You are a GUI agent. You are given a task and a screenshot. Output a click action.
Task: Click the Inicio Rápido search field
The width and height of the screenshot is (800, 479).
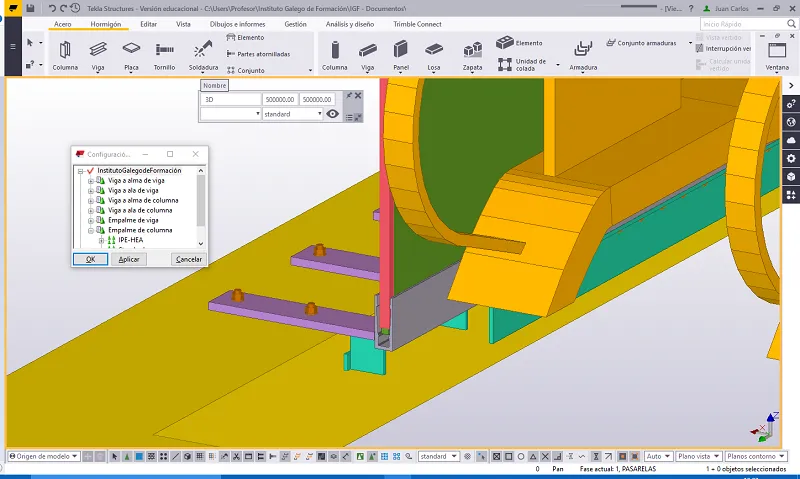click(744, 24)
